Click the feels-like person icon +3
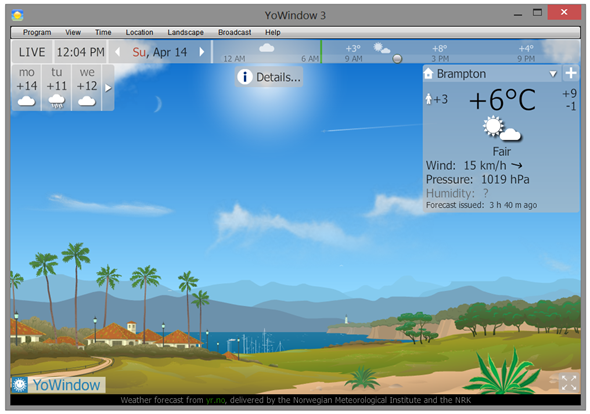This screenshot has height=414, width=590. pyautogui.click(x=436, y=99)
